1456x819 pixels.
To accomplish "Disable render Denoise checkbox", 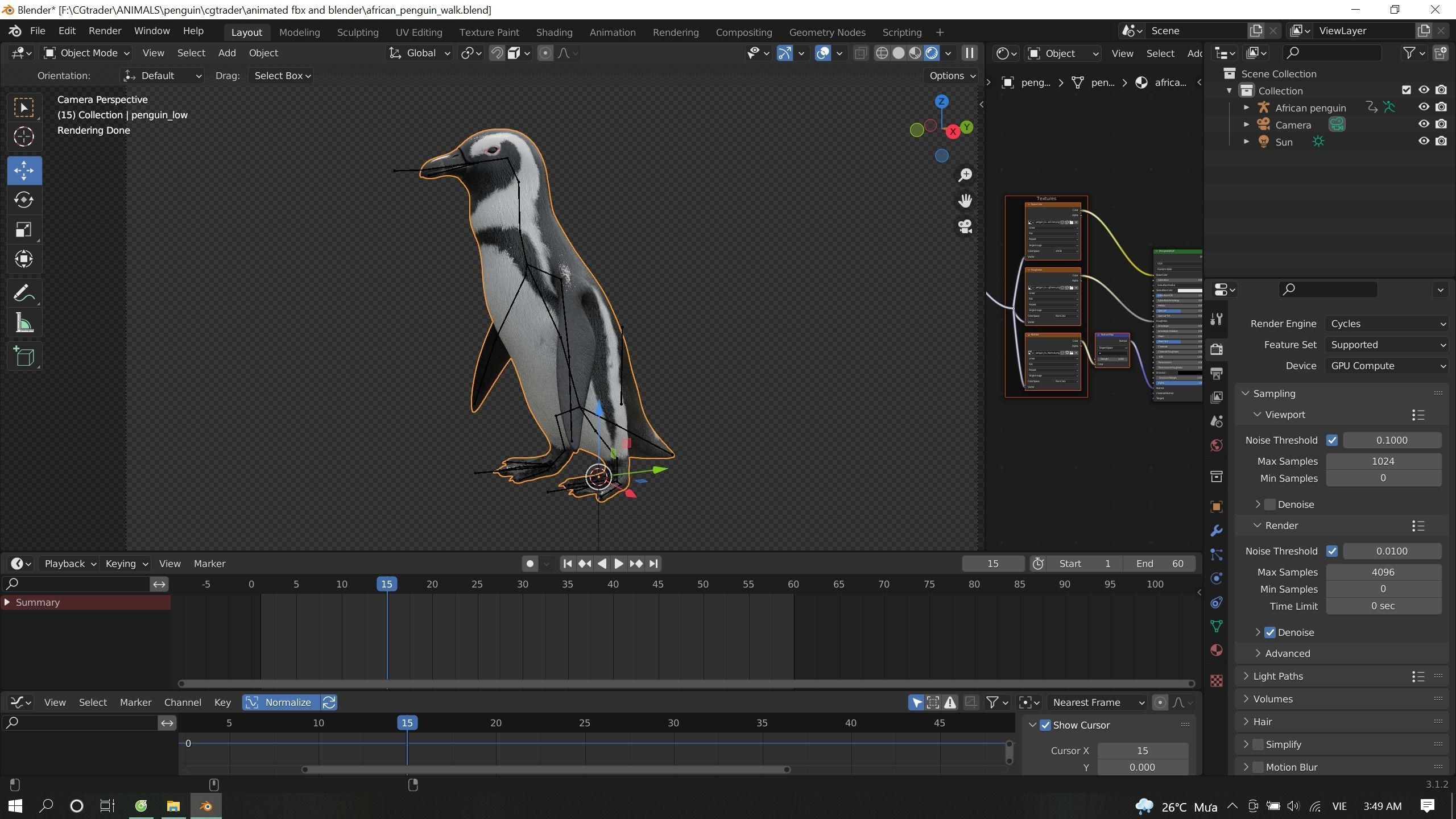I will point(1270,632).
